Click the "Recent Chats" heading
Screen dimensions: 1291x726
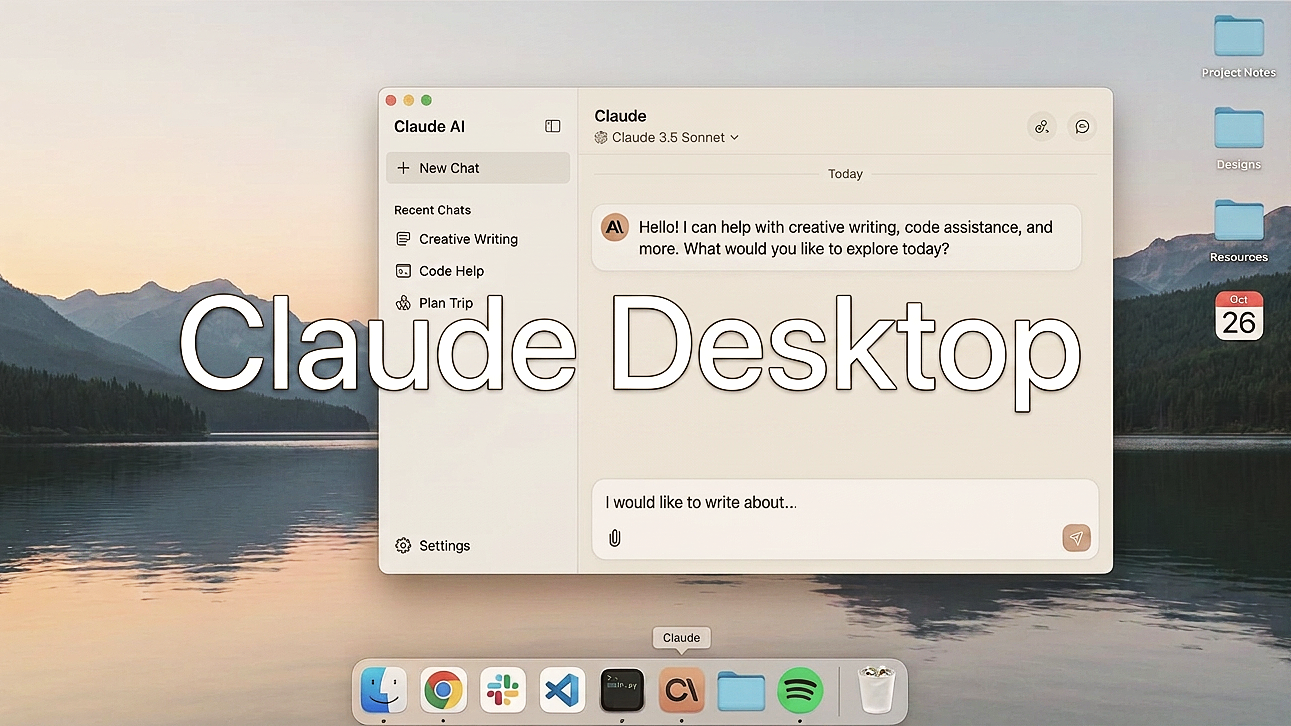432,210
